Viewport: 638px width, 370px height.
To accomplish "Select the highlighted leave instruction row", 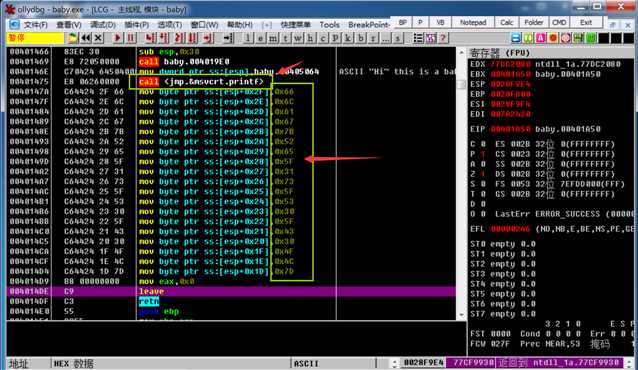I will pyautogui.click(x=231, y=291).
